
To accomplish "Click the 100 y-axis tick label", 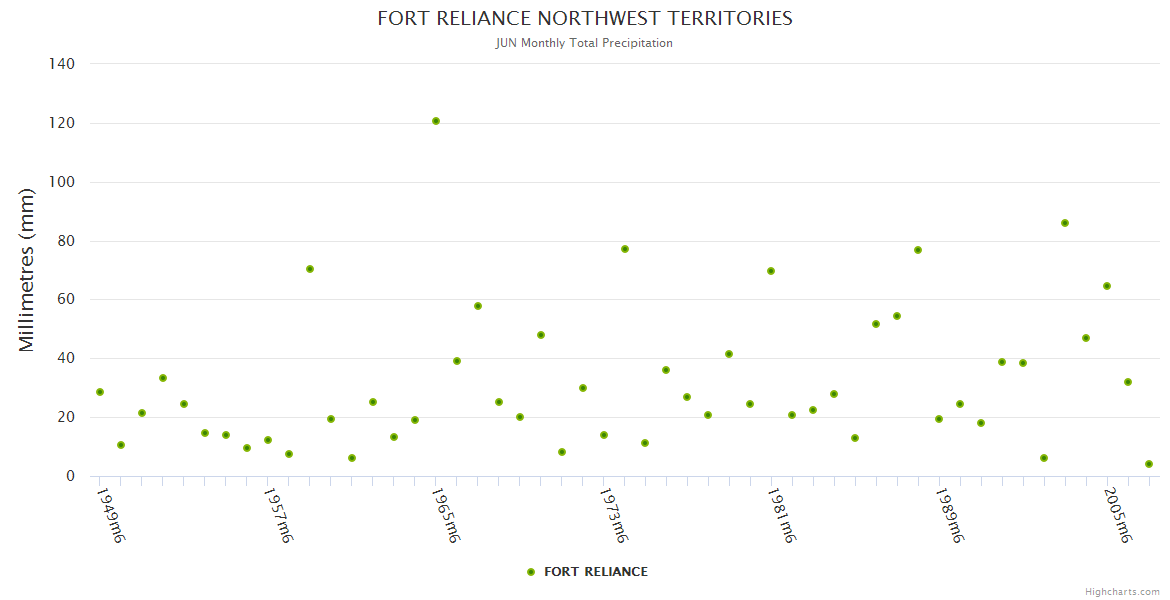I will [62, 182].
